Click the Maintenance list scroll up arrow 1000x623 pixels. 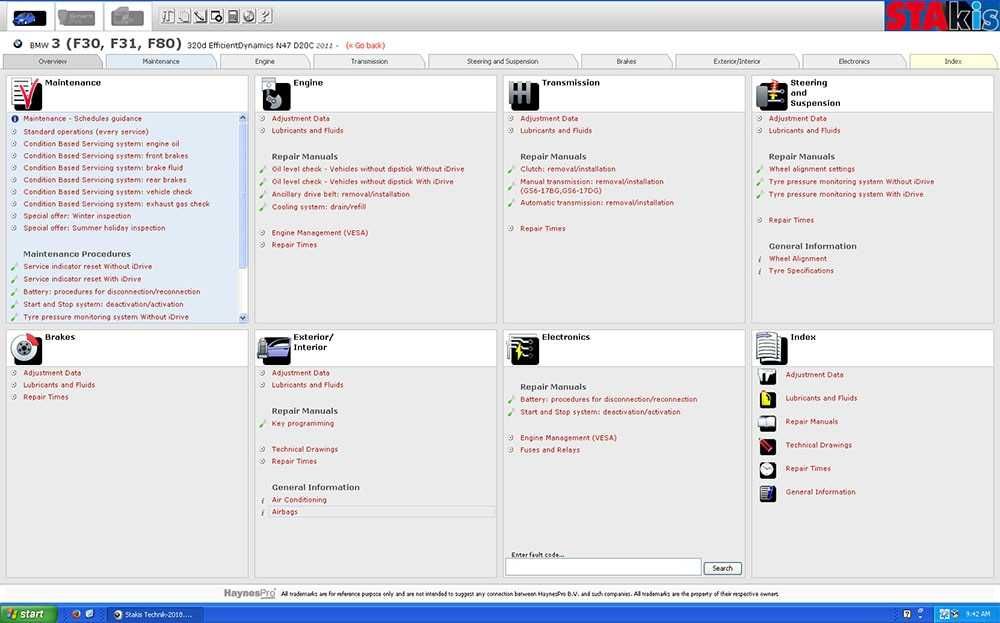click(x=242, y=118)
